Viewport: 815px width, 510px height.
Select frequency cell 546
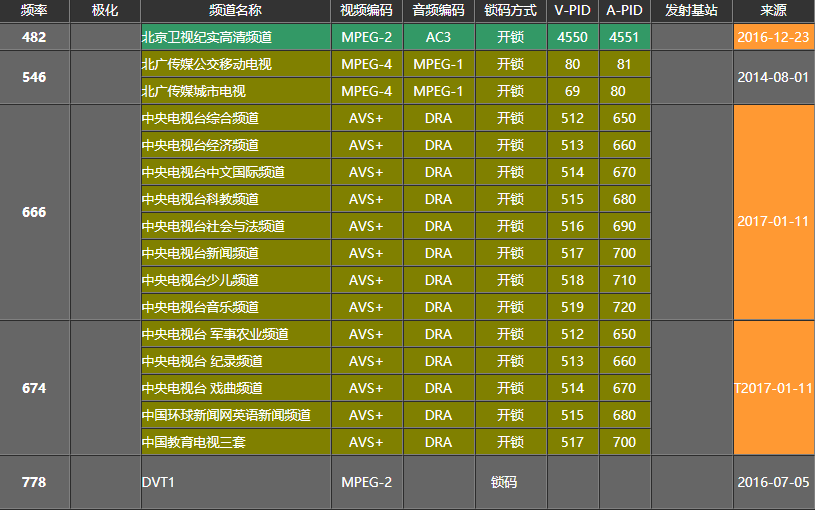pyautogui.click(x=34, y=77)
